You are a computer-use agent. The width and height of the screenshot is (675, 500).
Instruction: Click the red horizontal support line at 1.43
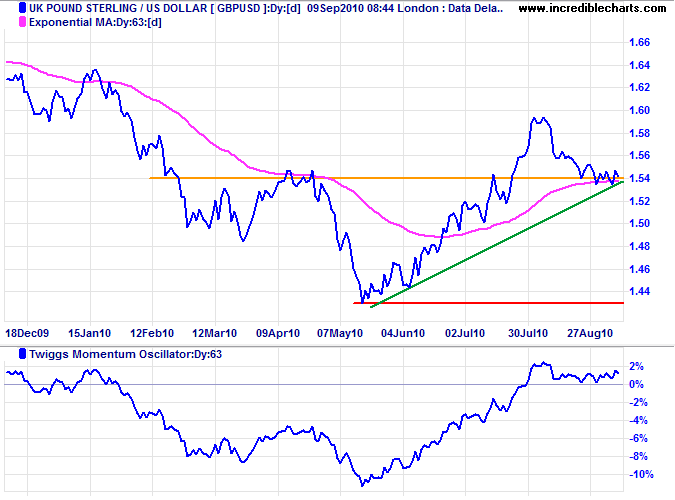(488, 303)
